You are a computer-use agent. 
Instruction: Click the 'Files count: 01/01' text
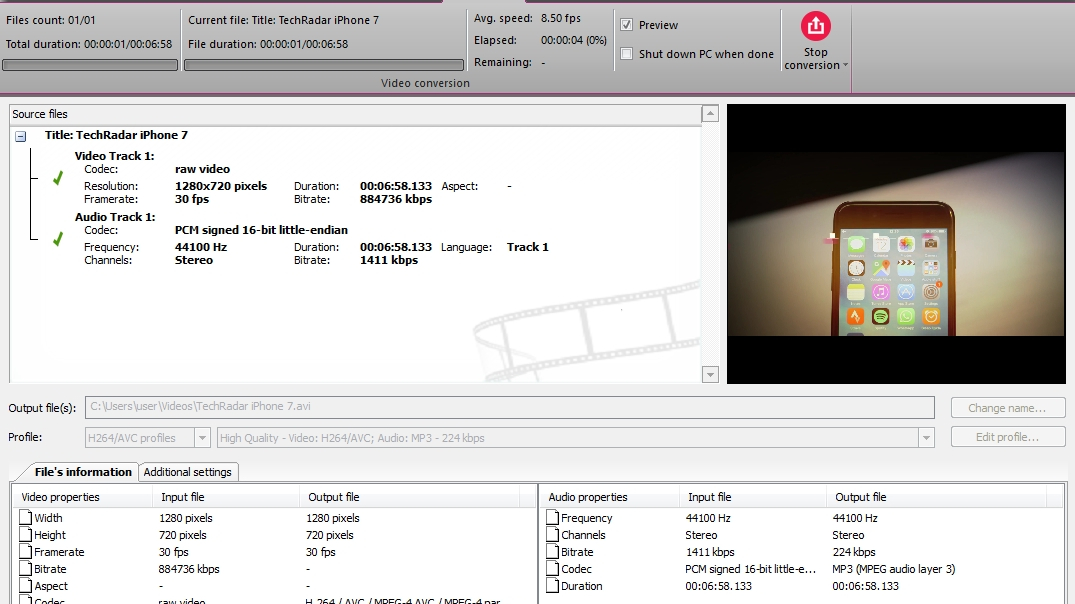tap(51, 20)
